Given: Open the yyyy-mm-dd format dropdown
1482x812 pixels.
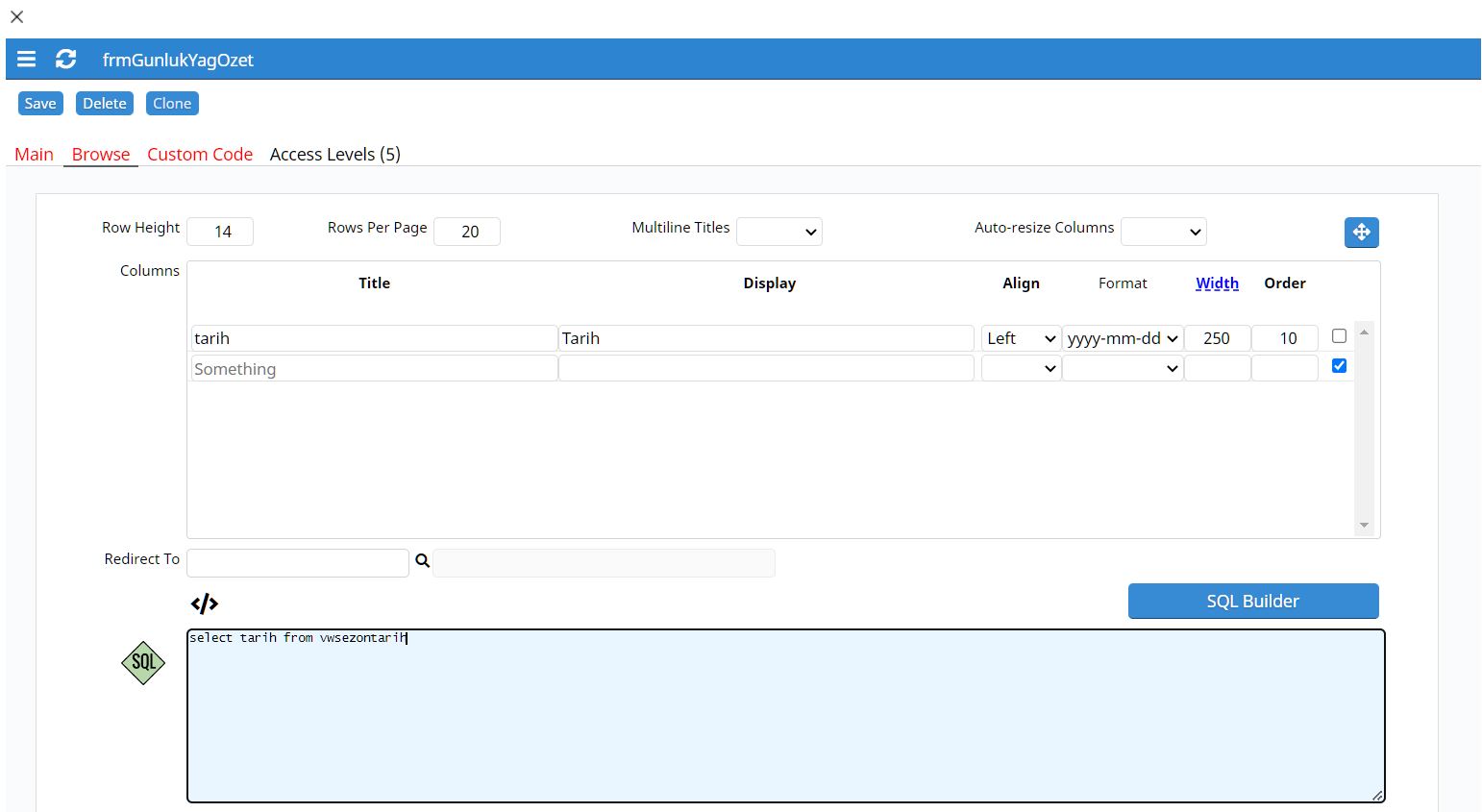Looking at the screenshot, I should [x=1123, y=338].
